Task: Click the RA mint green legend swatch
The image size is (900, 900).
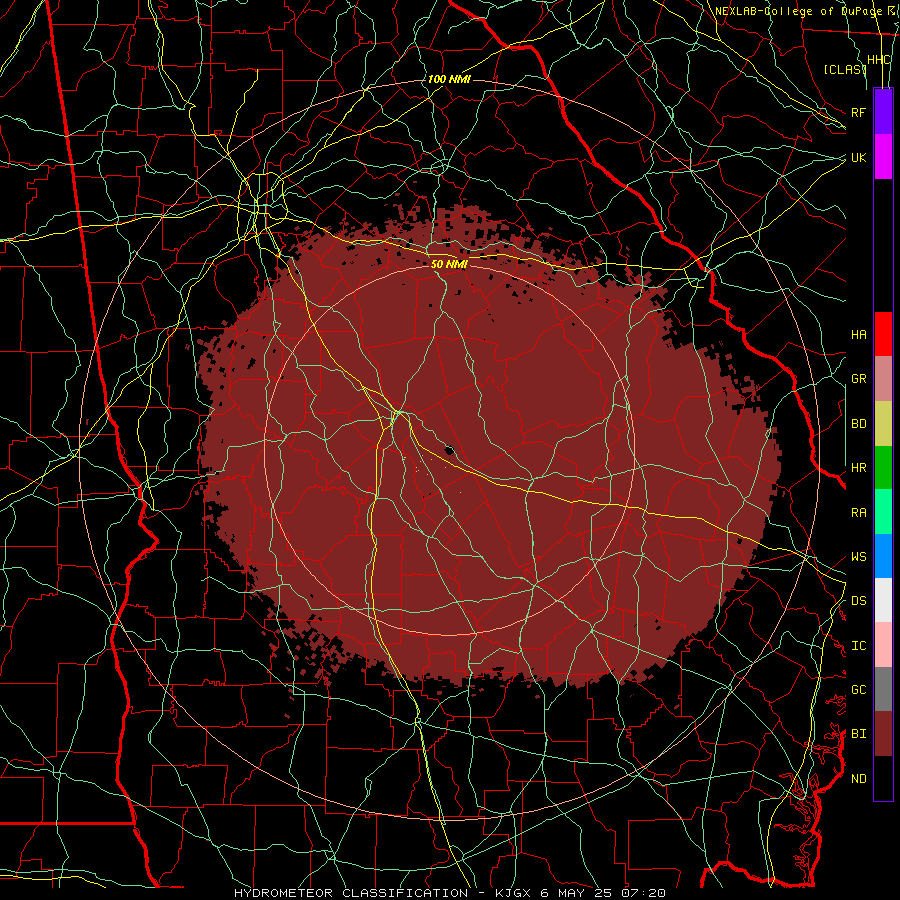Action: pos(883,512)
